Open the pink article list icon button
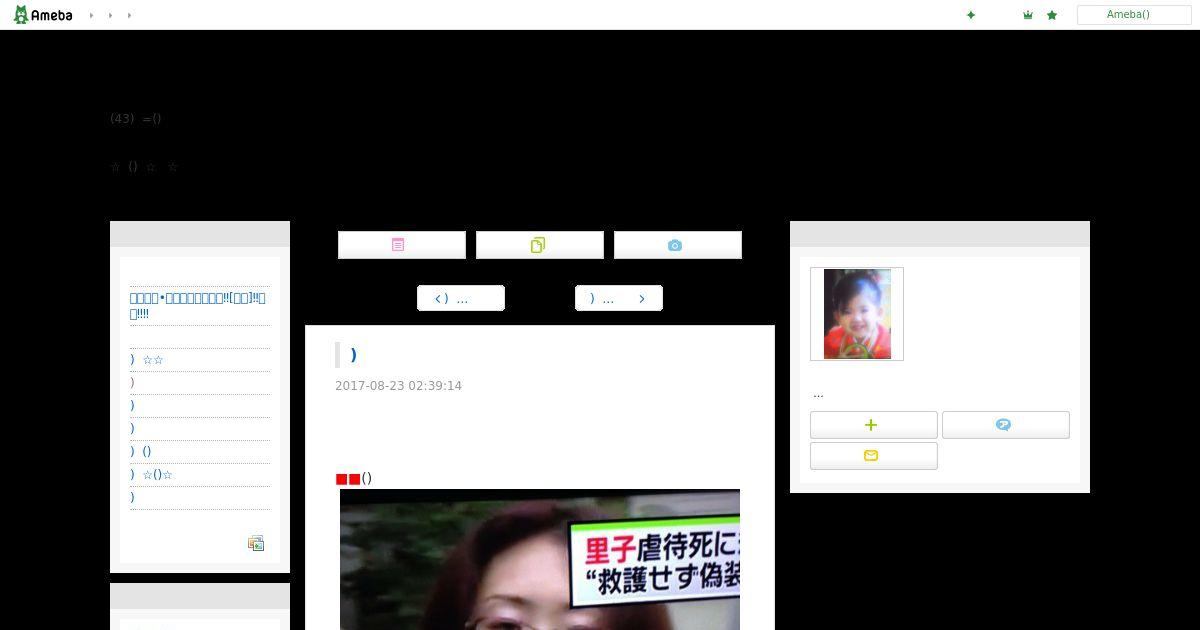Viewport: 1200px width, 630px height. pyautogui.click(x=402, y=245)
